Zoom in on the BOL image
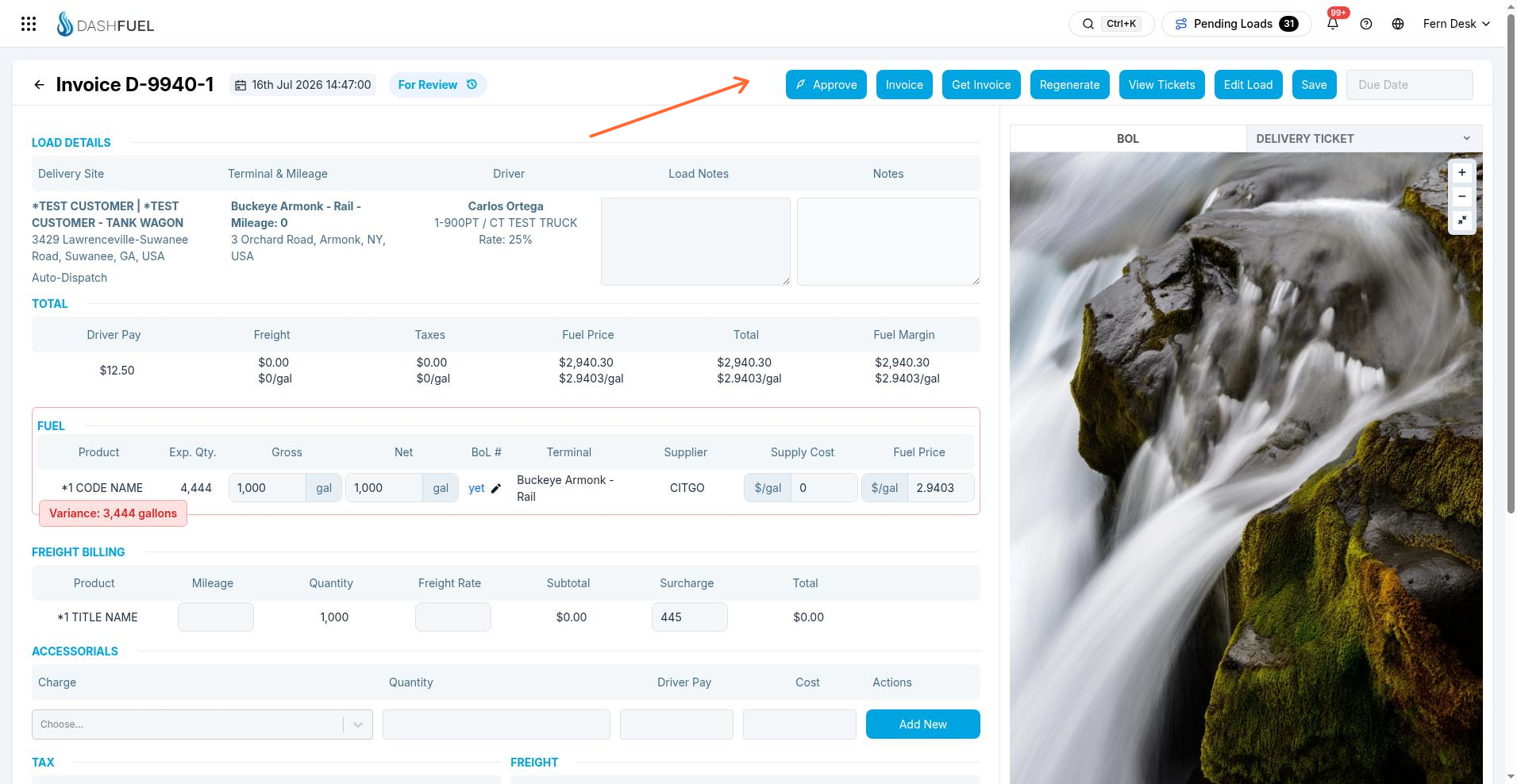 tap(1462, 172)
